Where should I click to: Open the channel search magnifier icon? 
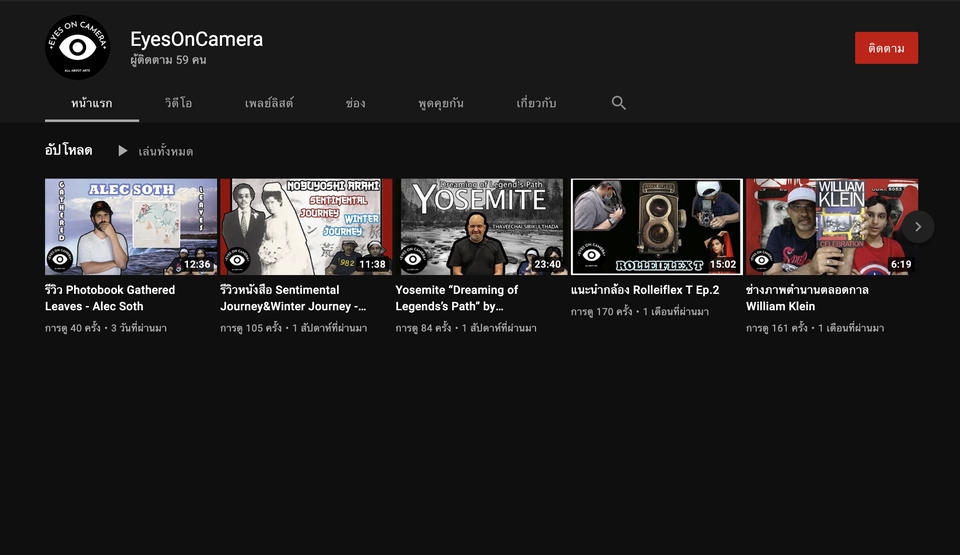[x=618, y=103]
